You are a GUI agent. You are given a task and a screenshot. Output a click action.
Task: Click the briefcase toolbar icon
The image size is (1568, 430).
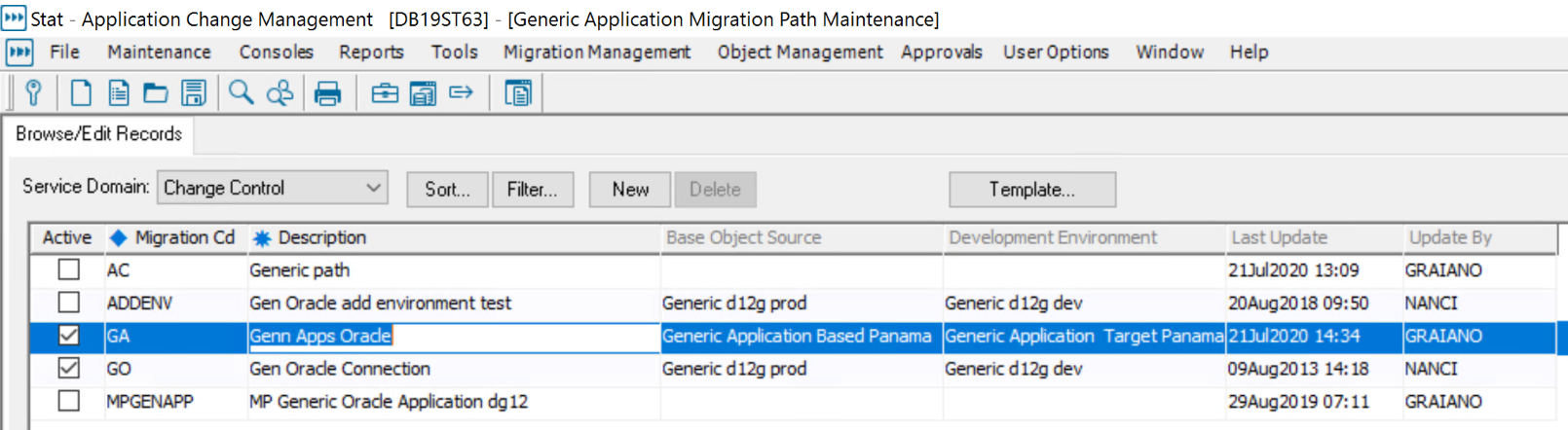pyautogui.click(x=385, y=93)
